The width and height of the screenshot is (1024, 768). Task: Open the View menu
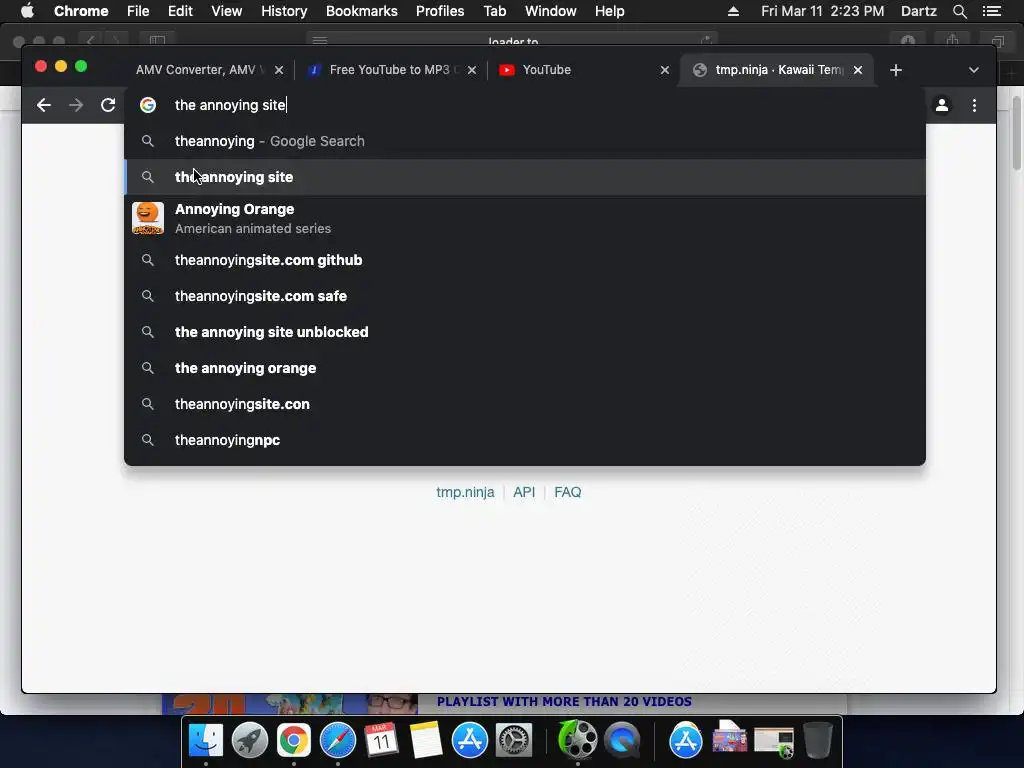click(227, 11)
